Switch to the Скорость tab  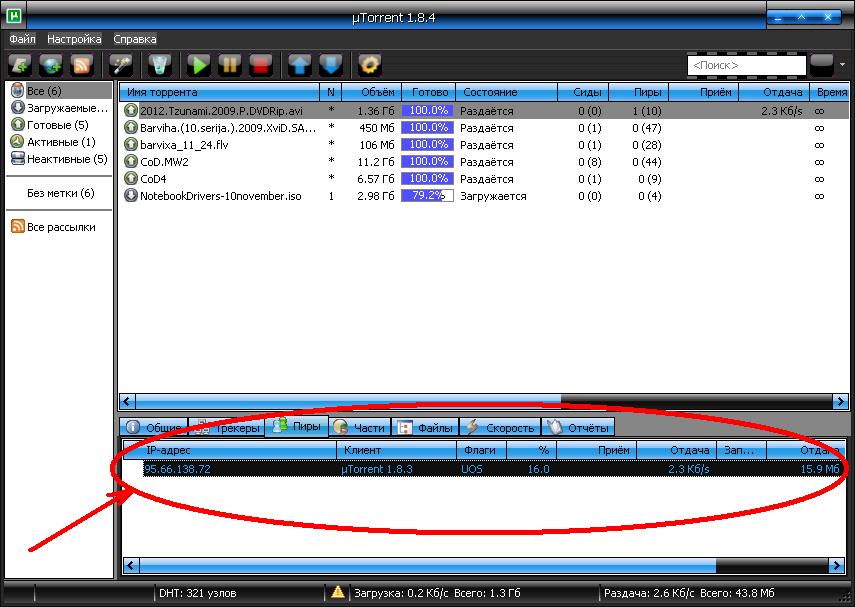501,428
